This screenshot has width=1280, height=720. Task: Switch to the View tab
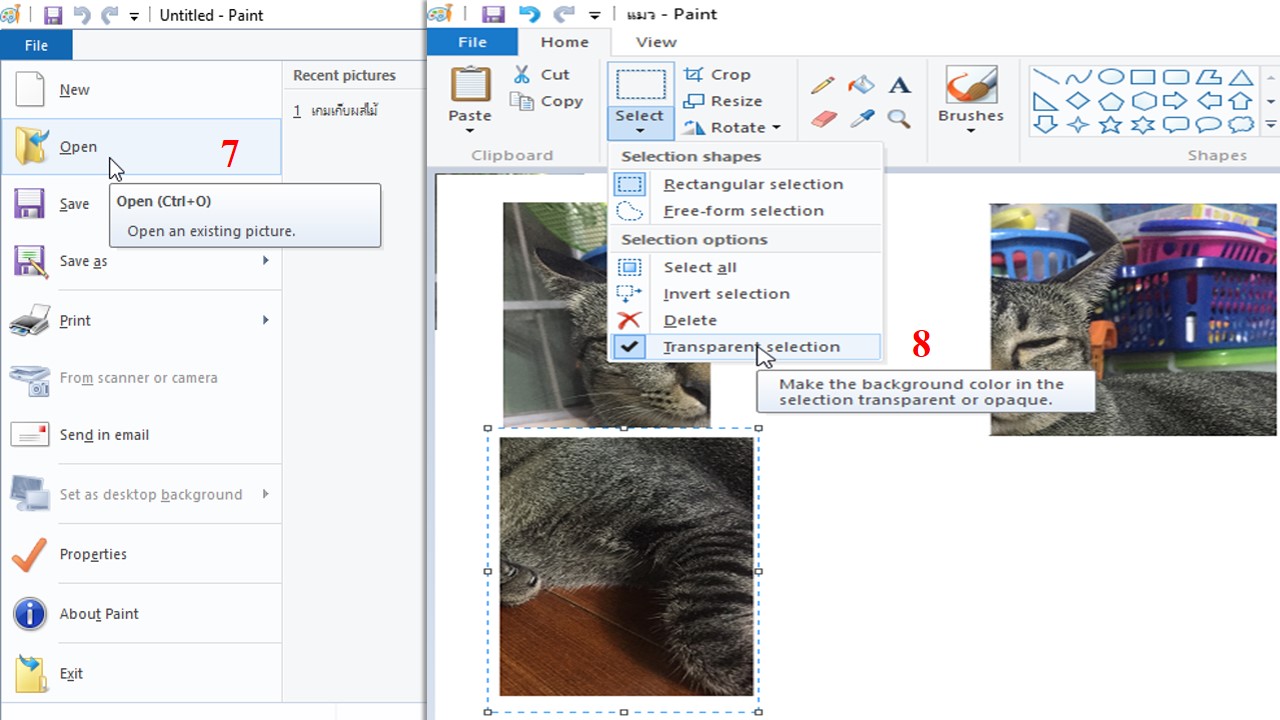click(x=656, y=42)
